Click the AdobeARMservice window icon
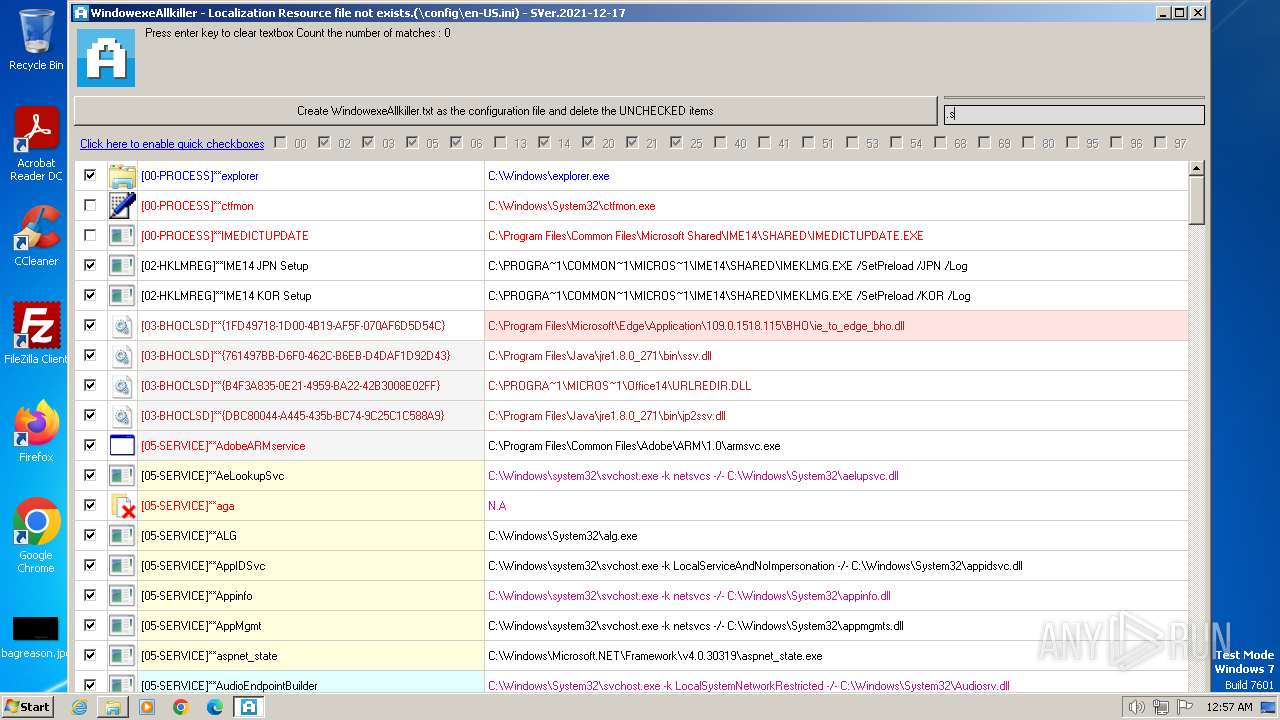The width and height of the screenshot is (1280, 720). [x=122, y=446]
